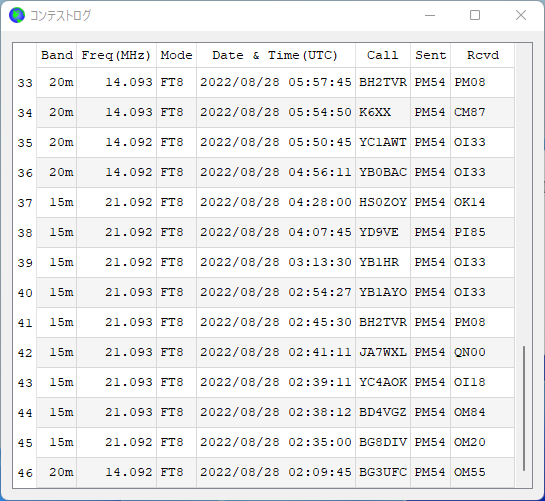The width and height of the screenshot is (545, 501).
Task: Click callsign HS0ZOY
Action: 383,202
